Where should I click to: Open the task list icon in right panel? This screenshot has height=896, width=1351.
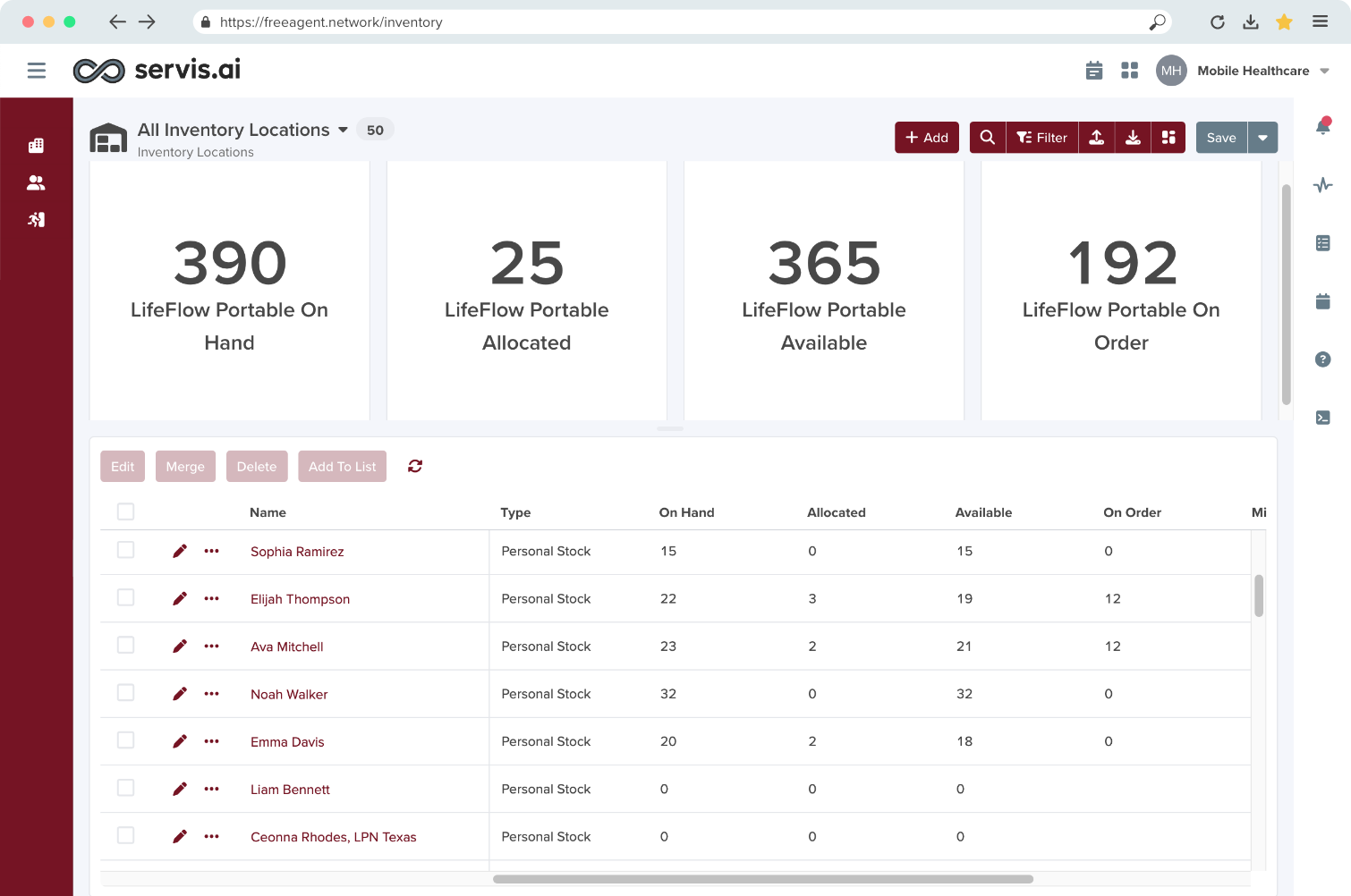(x=1323, y=243)
